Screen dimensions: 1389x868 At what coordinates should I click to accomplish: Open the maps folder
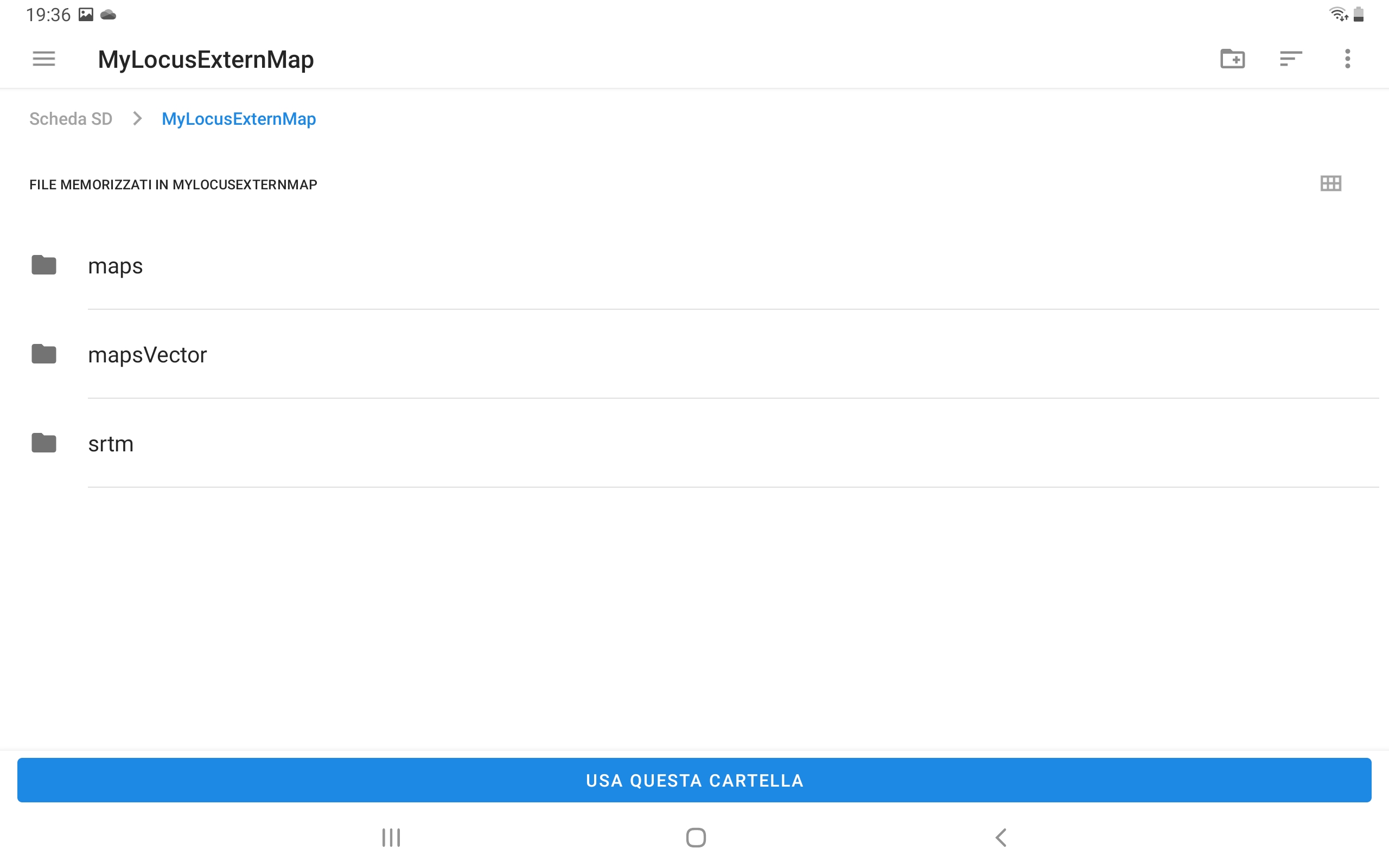coord(116,266)
